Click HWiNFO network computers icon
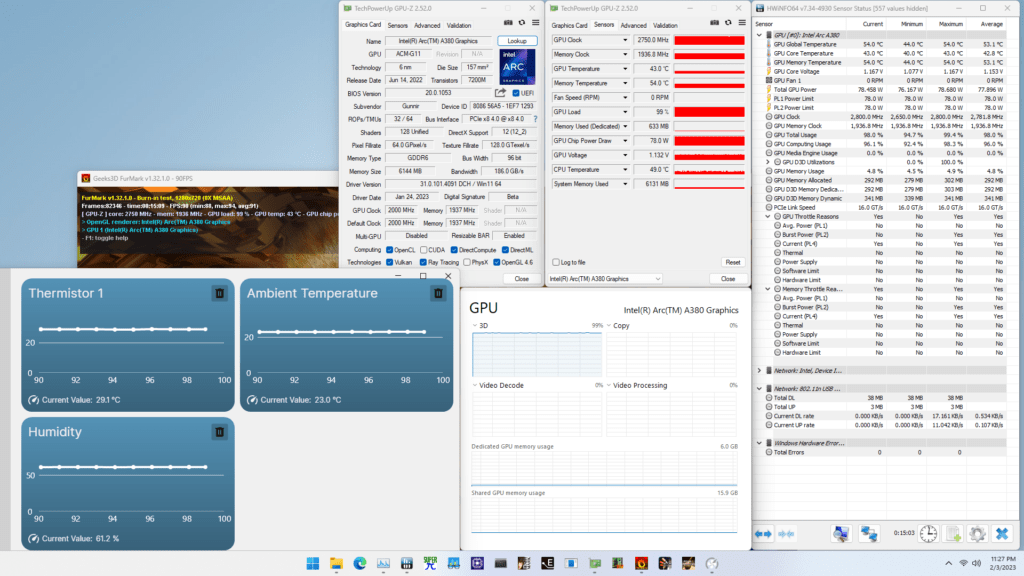The image size is (1024, 576). pos(869,534)
